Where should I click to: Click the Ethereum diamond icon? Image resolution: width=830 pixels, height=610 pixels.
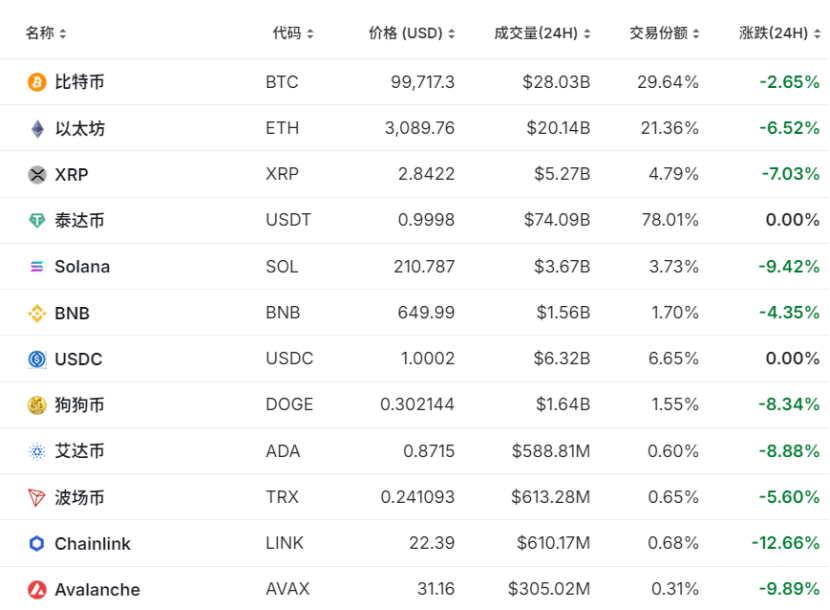click(x=37, y=128)
